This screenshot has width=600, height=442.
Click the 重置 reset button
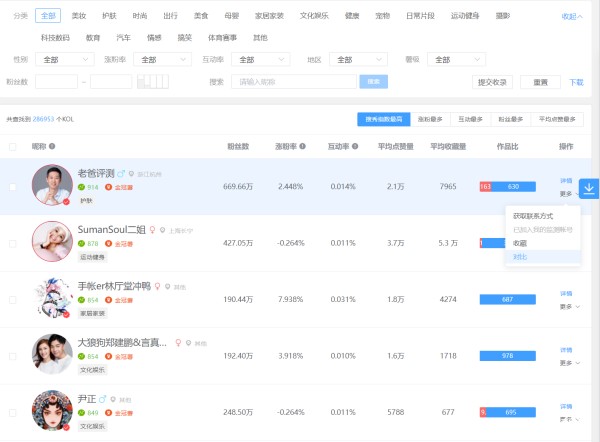[x=540, y=82]
